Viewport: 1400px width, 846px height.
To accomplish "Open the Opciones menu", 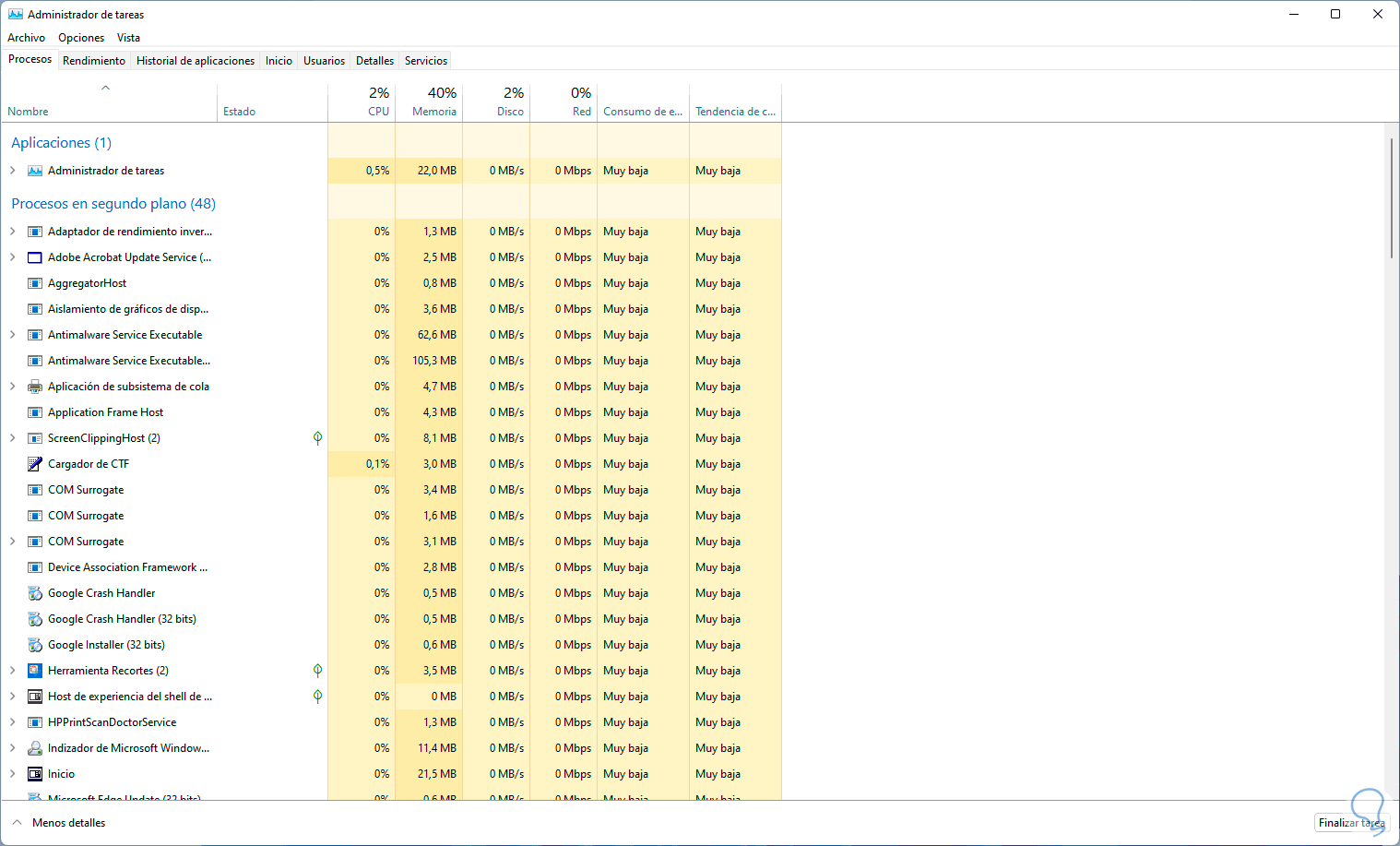I will click(81, 38).
